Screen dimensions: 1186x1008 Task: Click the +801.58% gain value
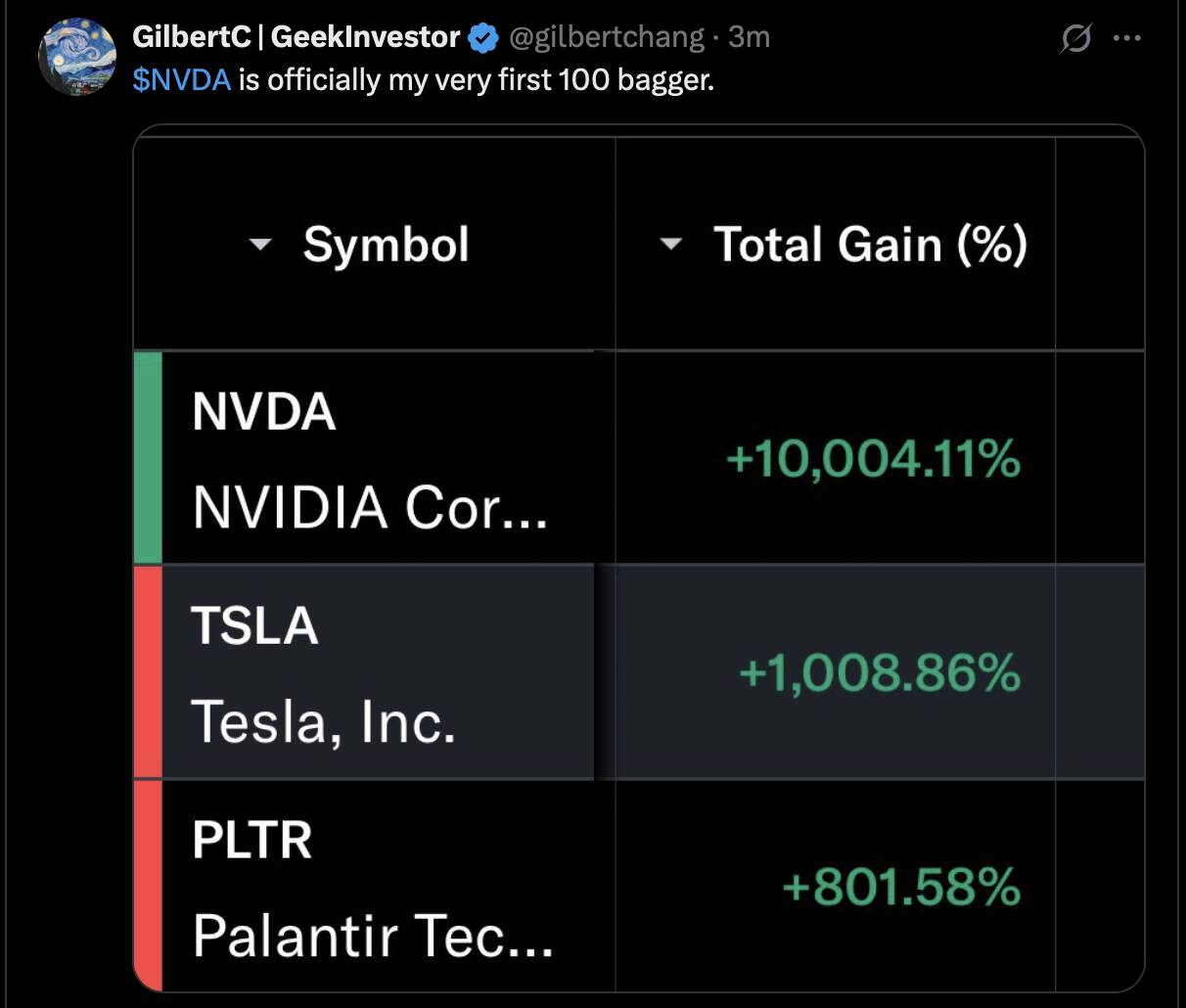tap(901, 888)
